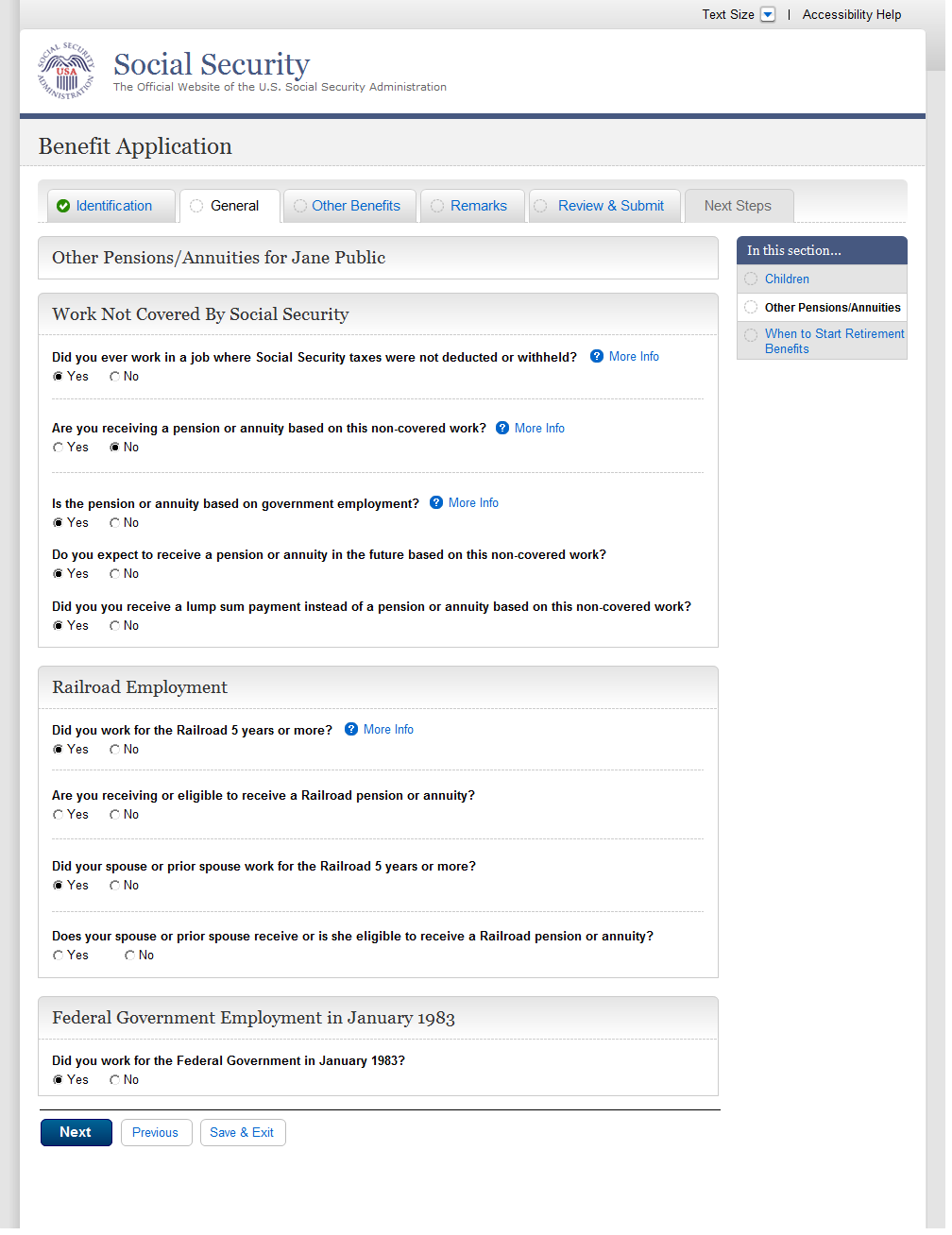
Task: Open the Accessibility Help link
Action: pos(851,14)
